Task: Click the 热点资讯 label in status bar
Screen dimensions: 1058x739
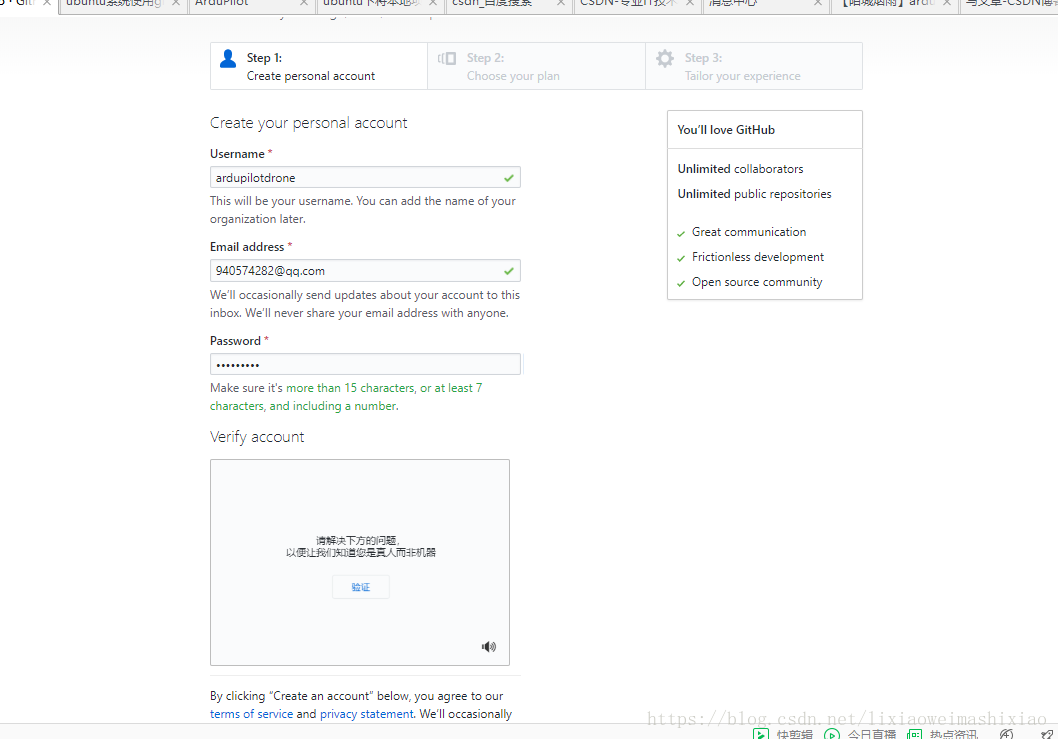Action: click(x=953, y=734)
